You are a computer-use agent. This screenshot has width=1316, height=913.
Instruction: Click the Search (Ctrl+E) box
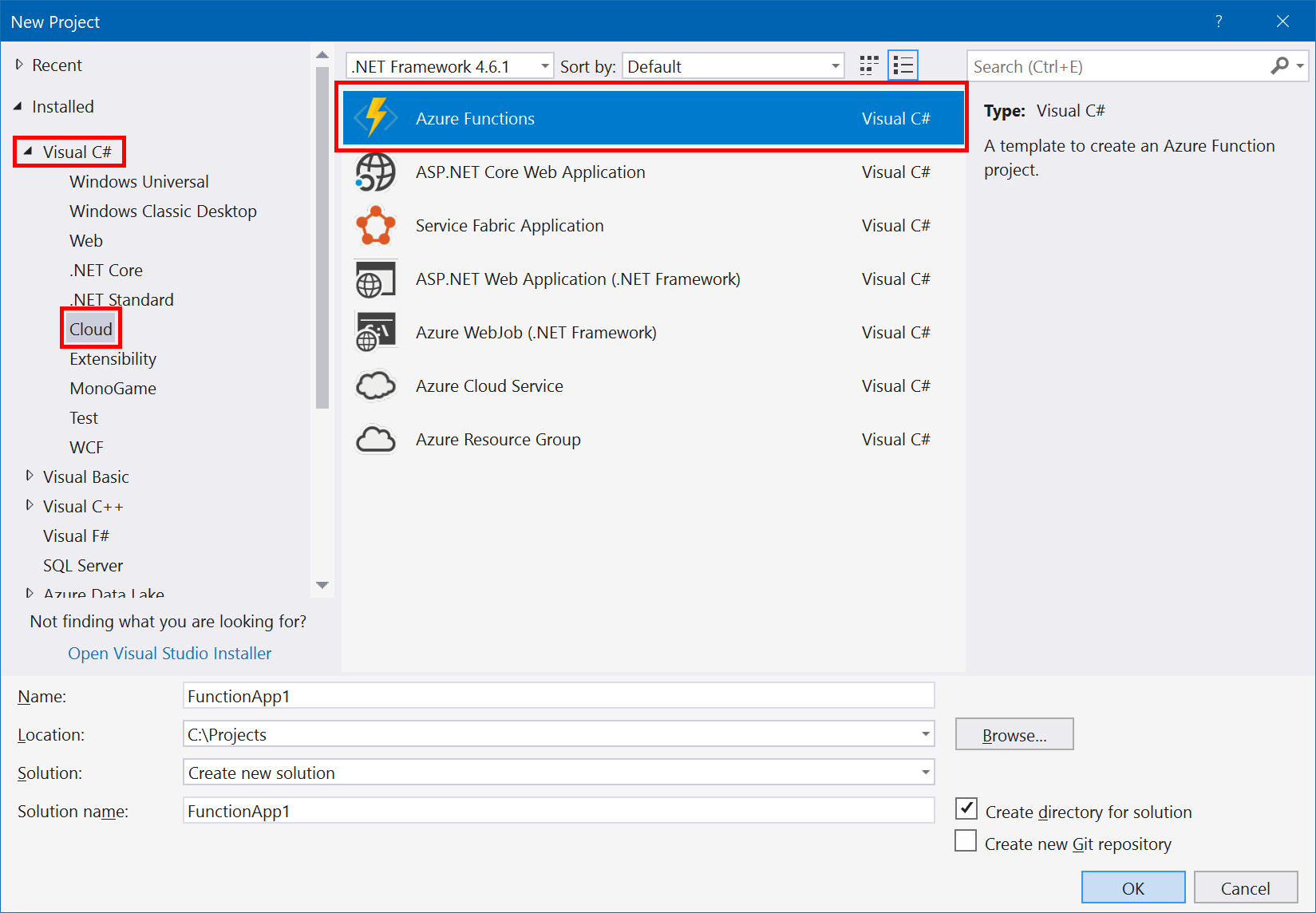[x=1117, y=66]
